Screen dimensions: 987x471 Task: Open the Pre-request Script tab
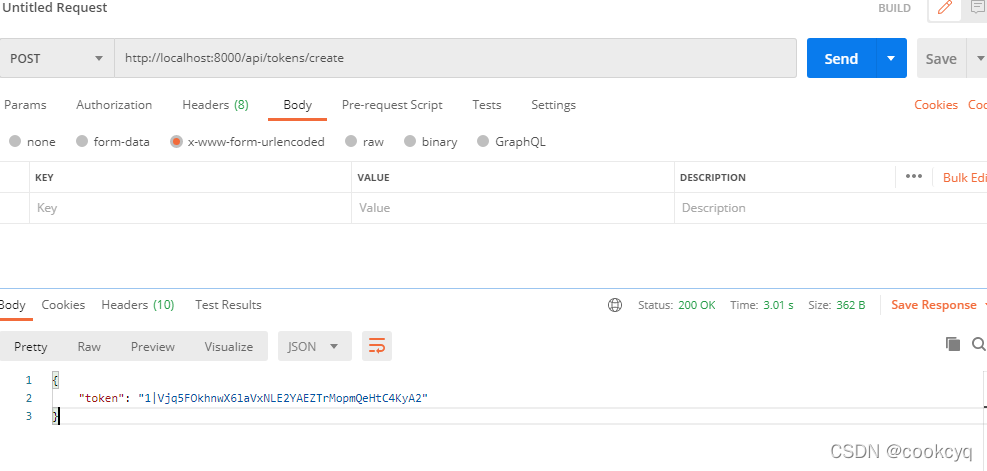pyautogui.click(x=392, y=105)
